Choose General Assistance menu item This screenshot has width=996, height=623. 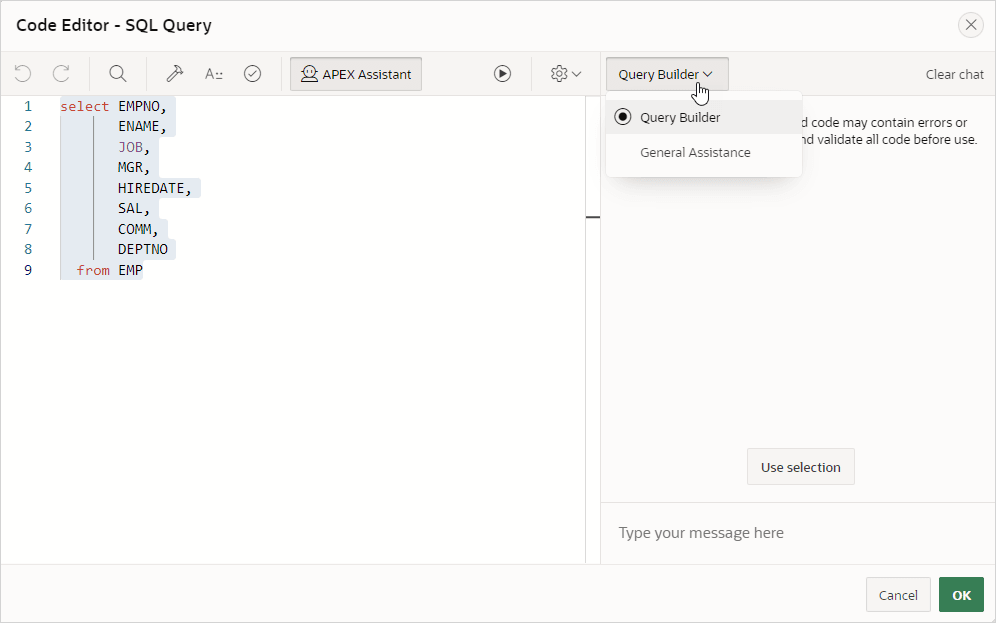[x=704, y=152]
